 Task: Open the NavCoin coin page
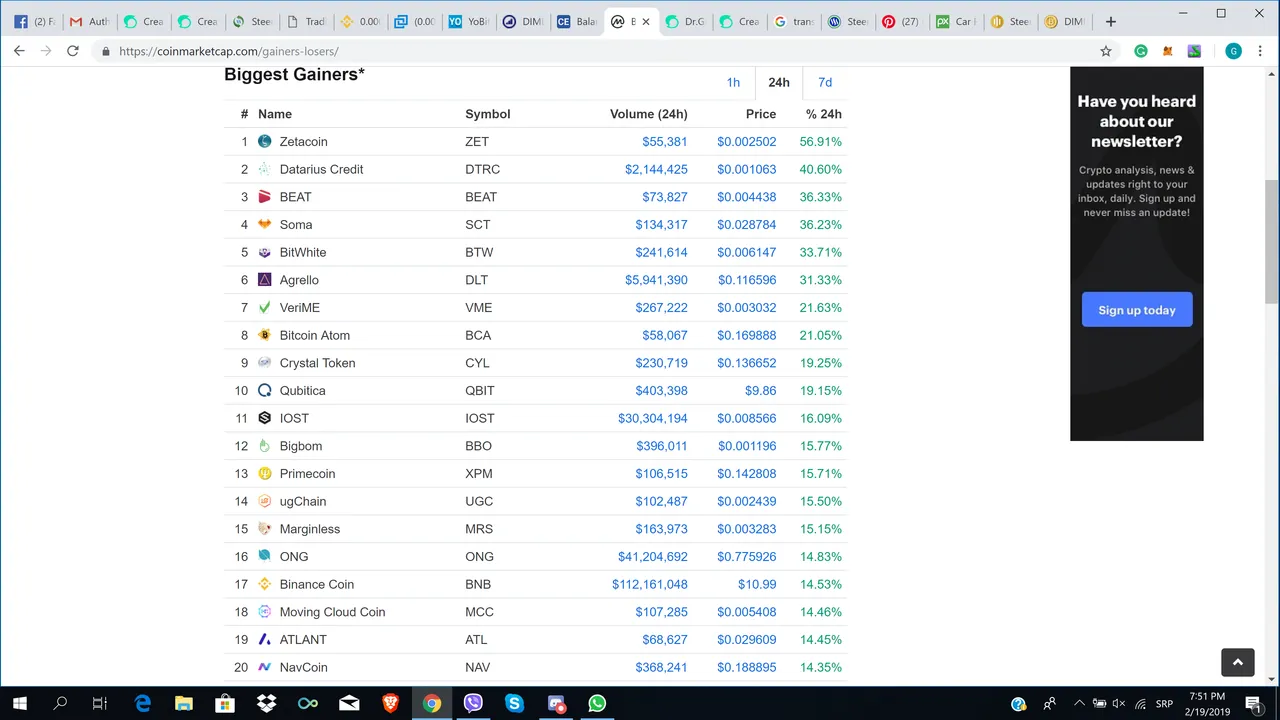[x=304, y=667]
